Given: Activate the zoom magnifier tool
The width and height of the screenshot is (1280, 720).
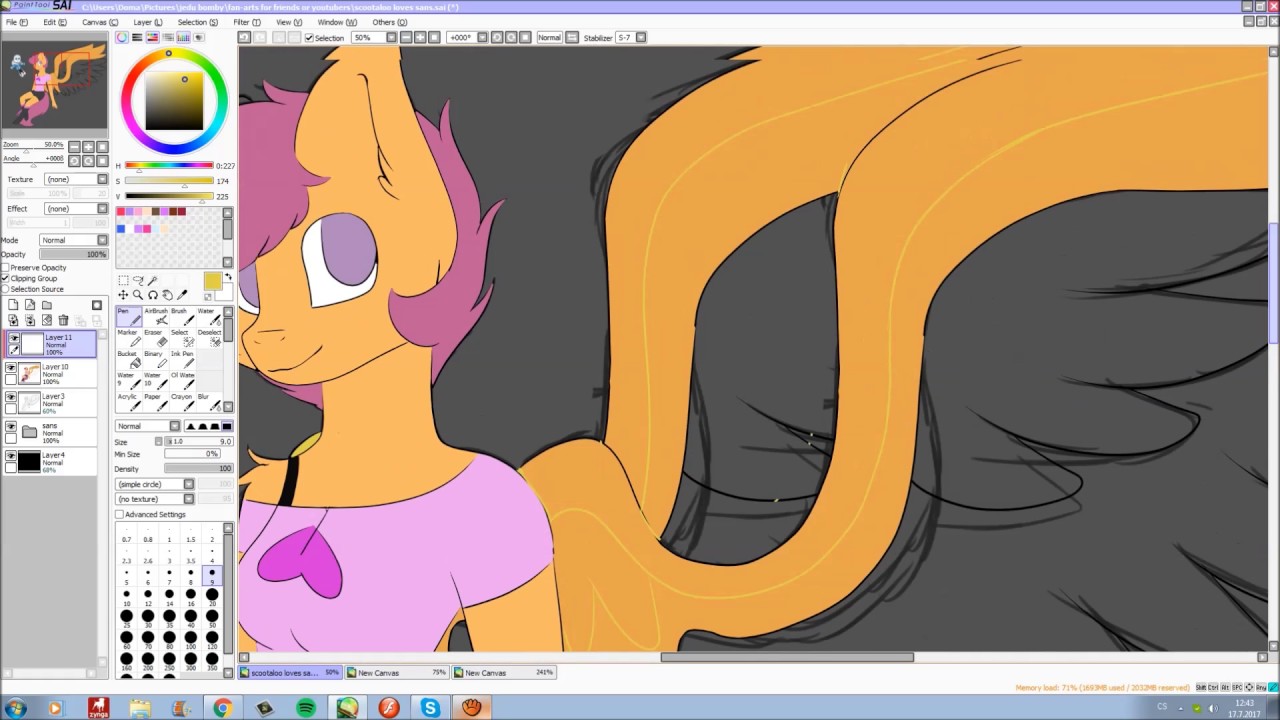Looking at the screenshot, I should point(138,295).
